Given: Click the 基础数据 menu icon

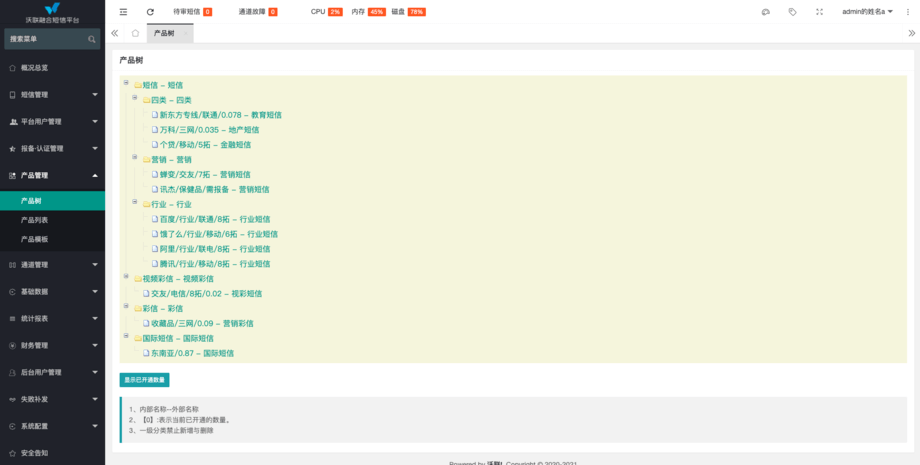Looking at the screenshot, I should coord(12,292).
